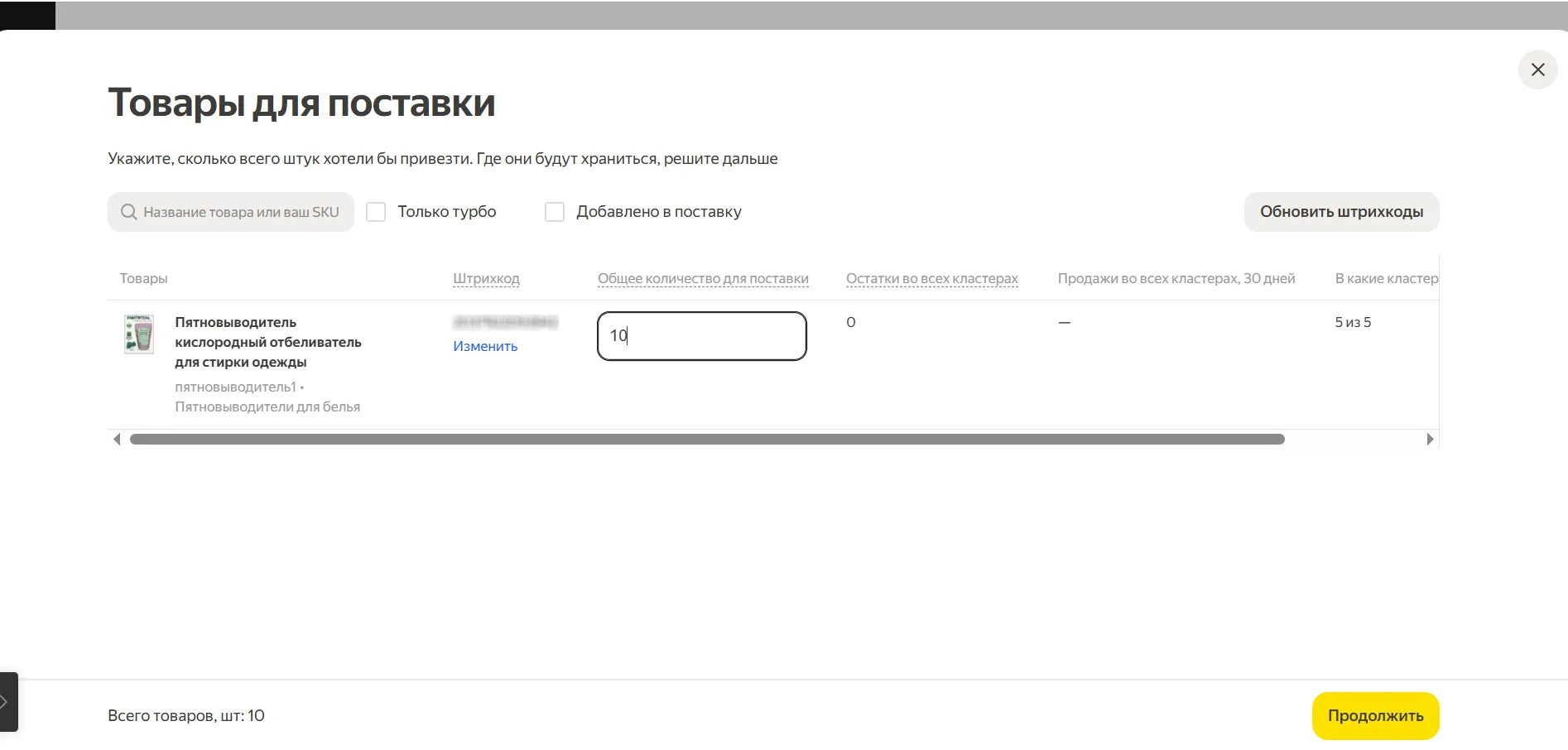This screenshot has height=750, width=1568.
Task: Click the magnifier icon in search field
Action: click(x=128, y=212)
